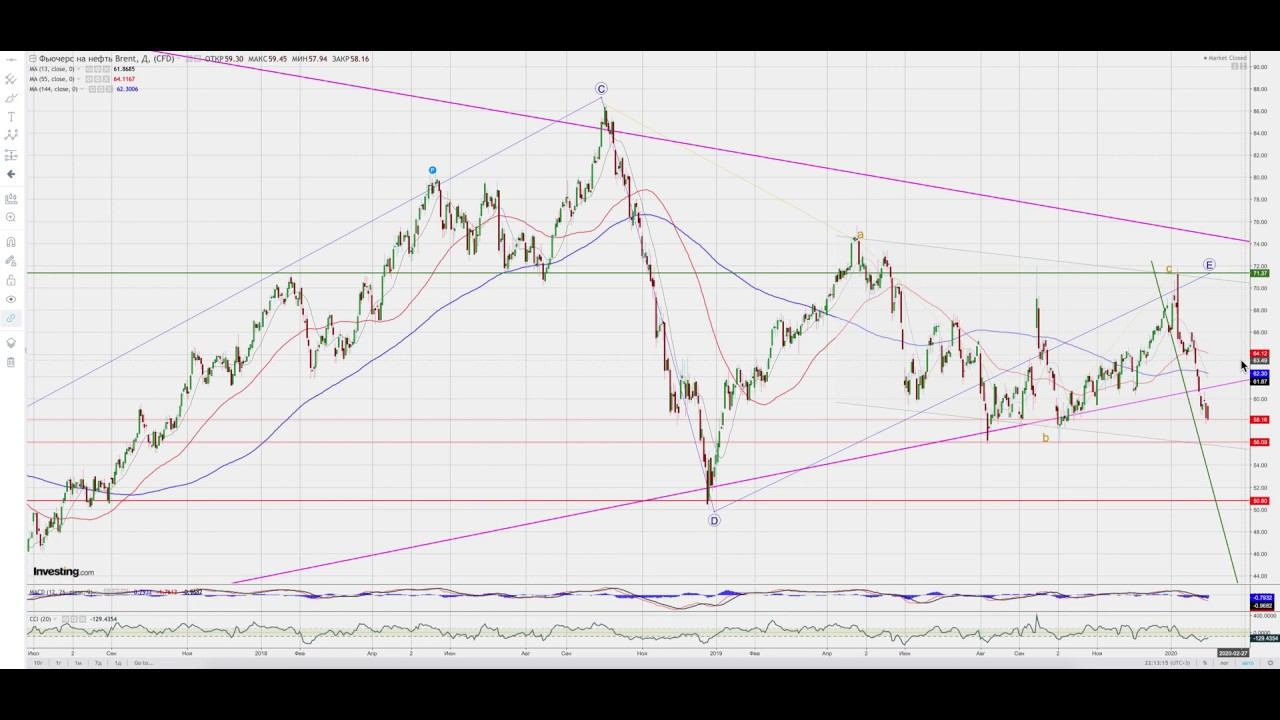Click the ЗАКР 58.16 close value
Image resolution: width=1280 pixels, height=720 pixels.
[x=350, y=59]
